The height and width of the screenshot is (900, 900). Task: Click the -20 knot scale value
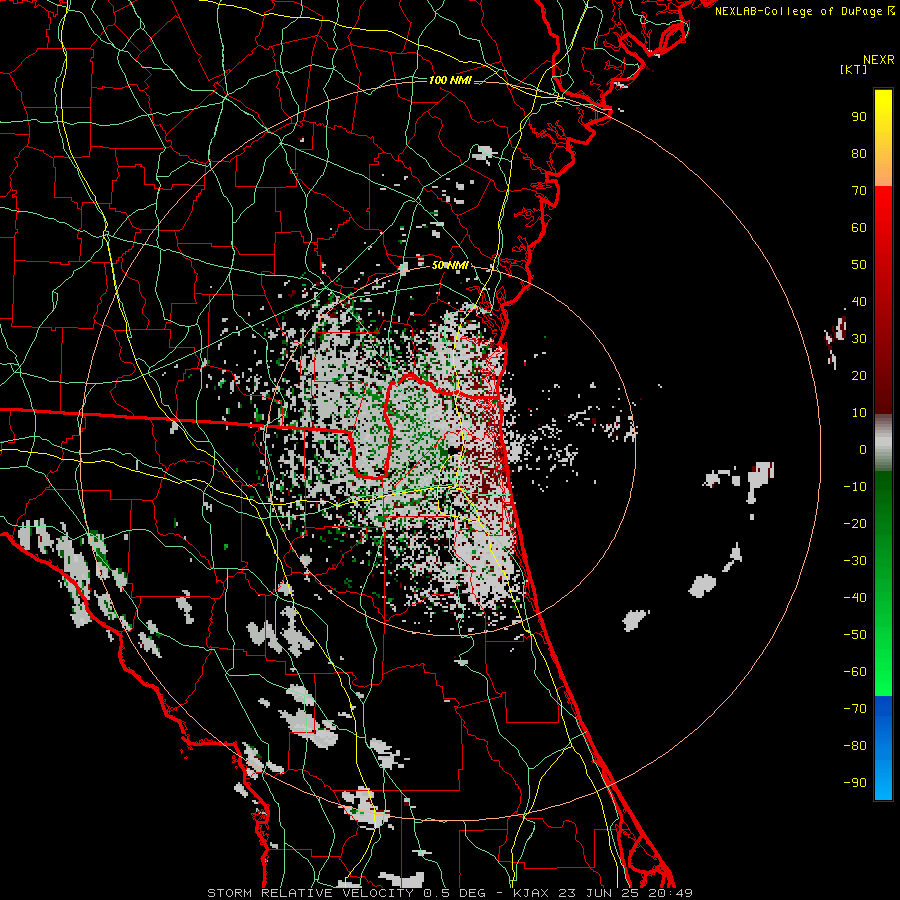855,523
